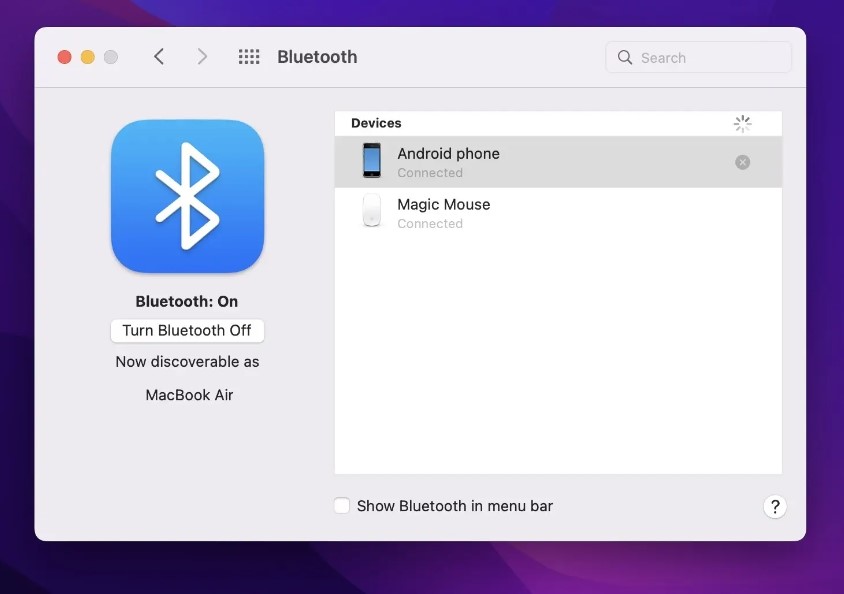844x594 pixels.
Task: Open the help question mark icon
Action: click(x=775, y=507)
